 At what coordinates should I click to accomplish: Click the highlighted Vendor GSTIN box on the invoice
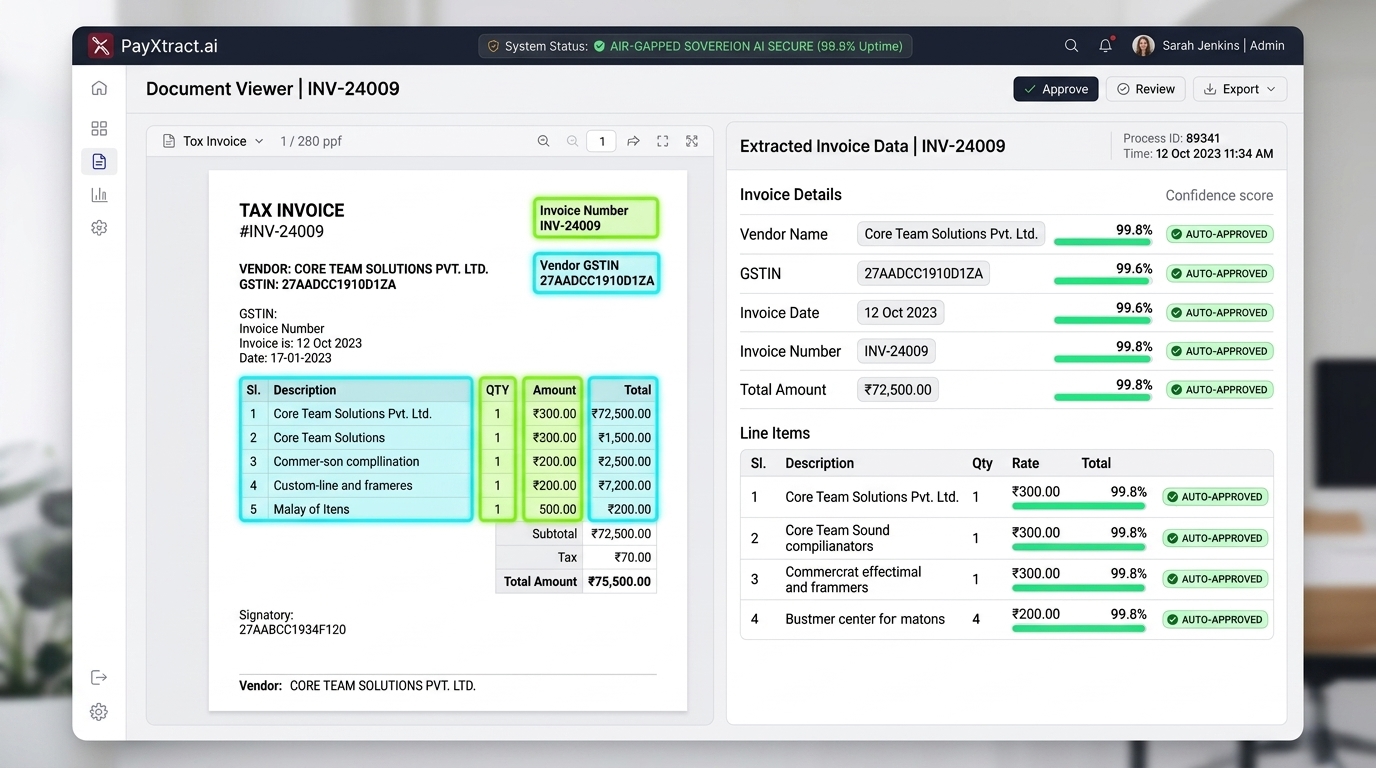[597, 273]
